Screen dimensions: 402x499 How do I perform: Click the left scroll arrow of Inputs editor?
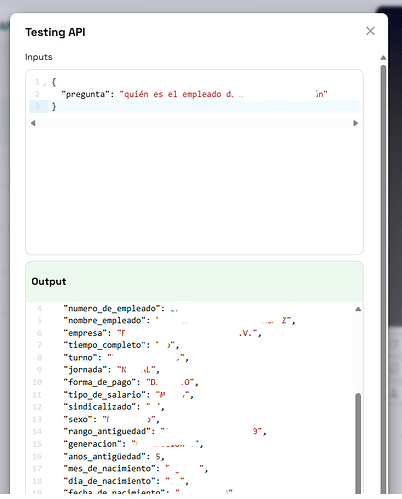click(33, 123)
